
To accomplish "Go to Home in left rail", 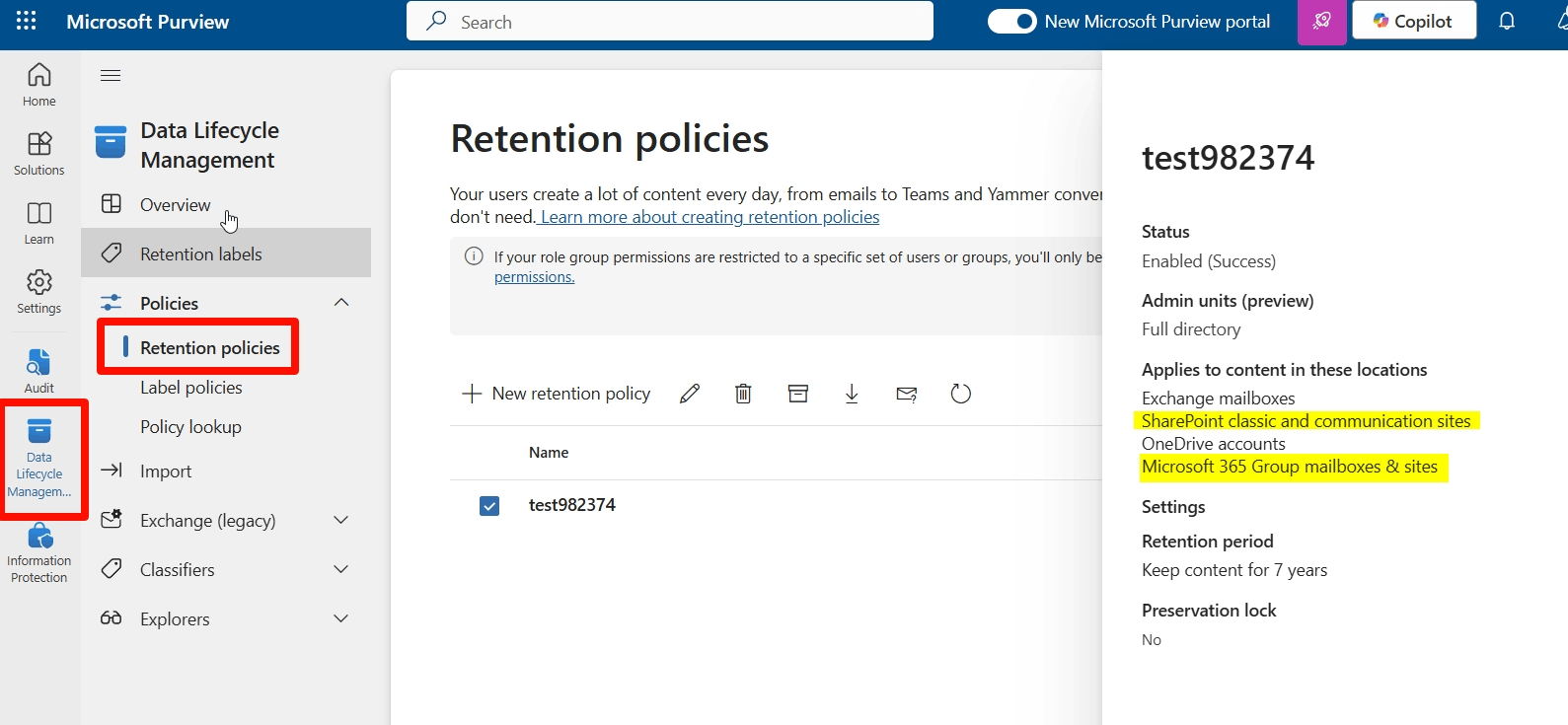I will pos(39,85).
